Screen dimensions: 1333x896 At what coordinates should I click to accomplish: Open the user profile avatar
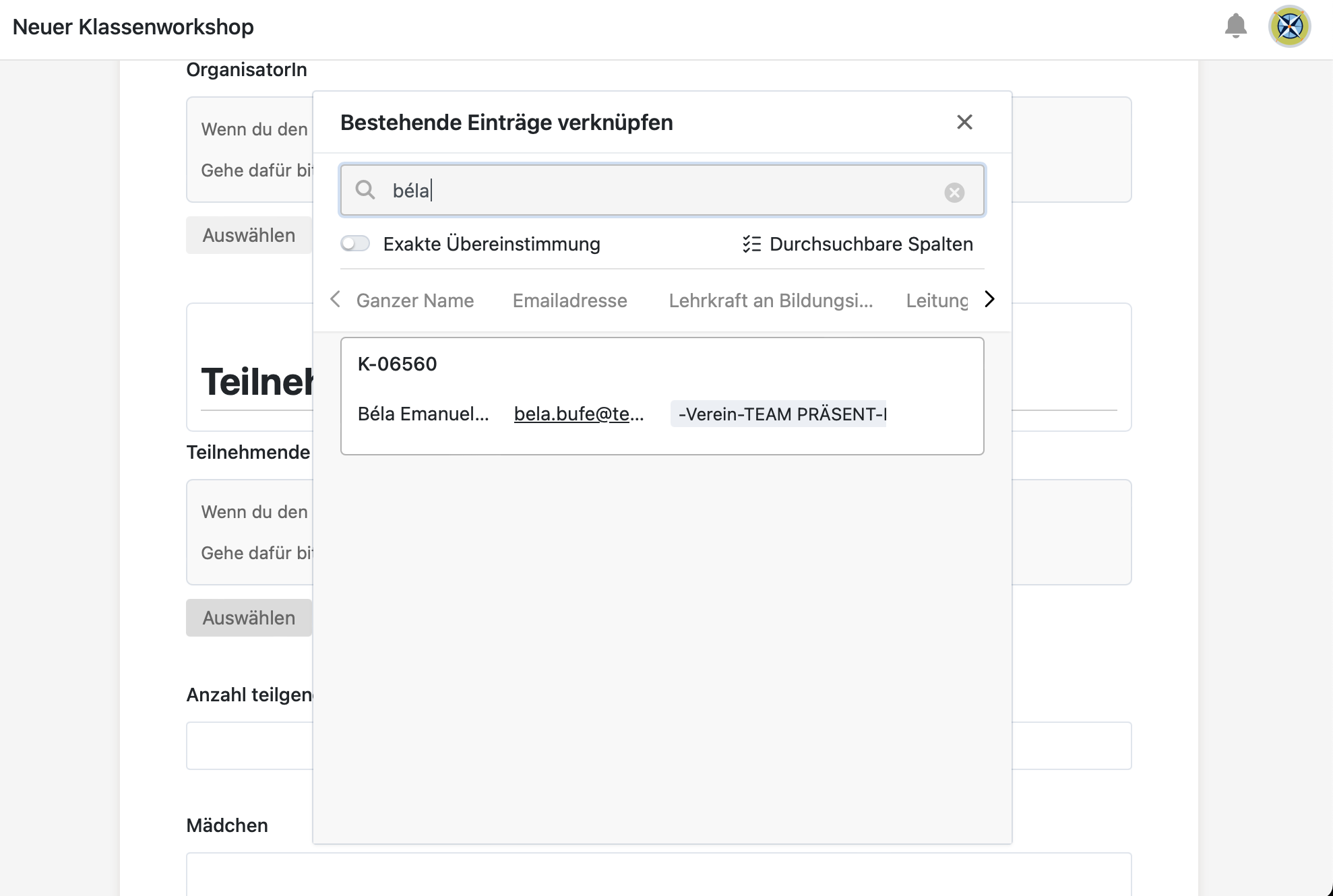click(1289, 26)
